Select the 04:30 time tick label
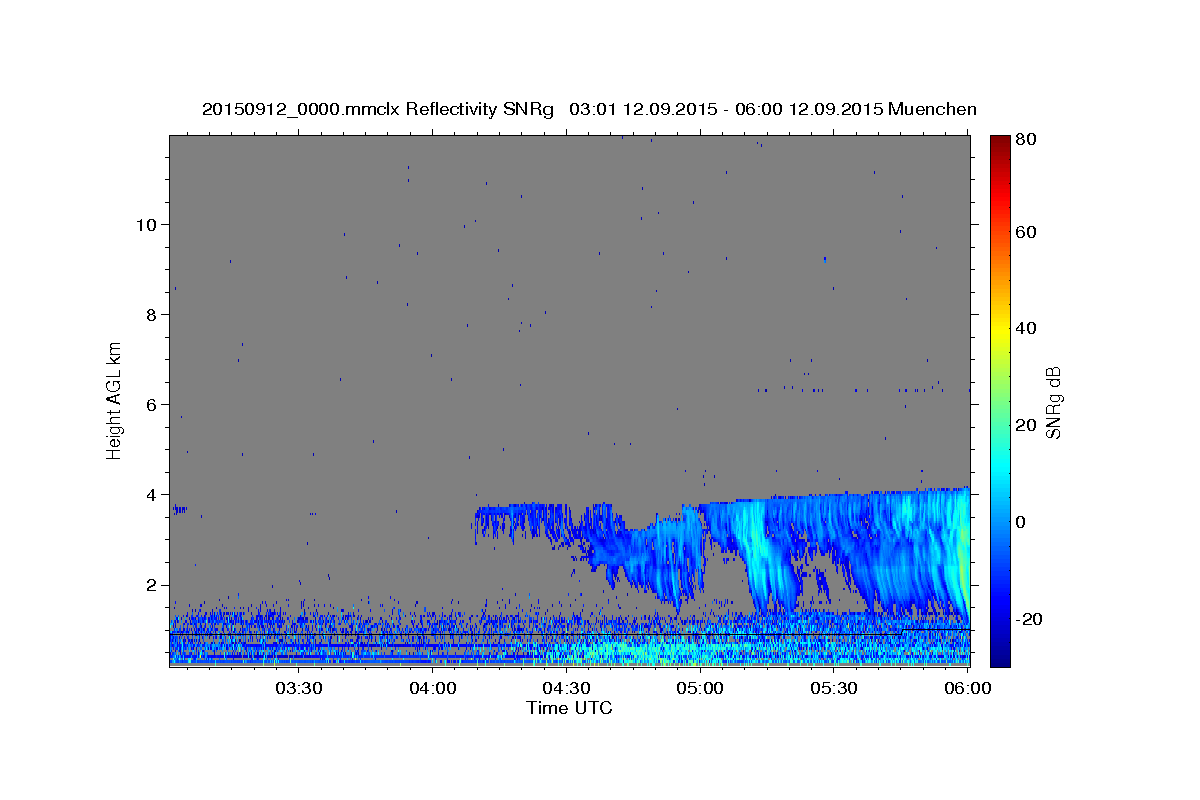 point(566,688)
